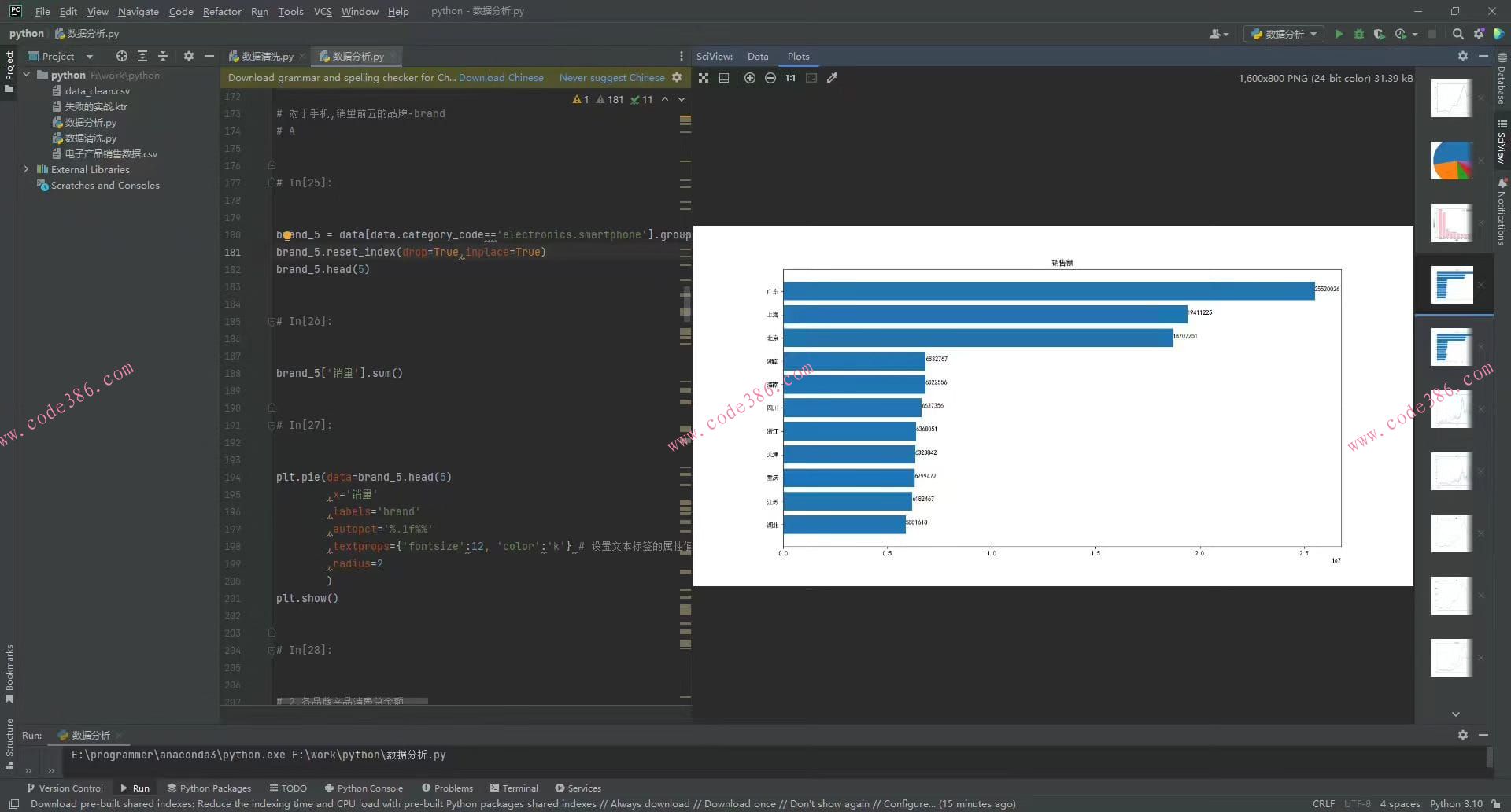
Task: Open the 电子产品销售数据.csv file
Action: pos(110,153)
